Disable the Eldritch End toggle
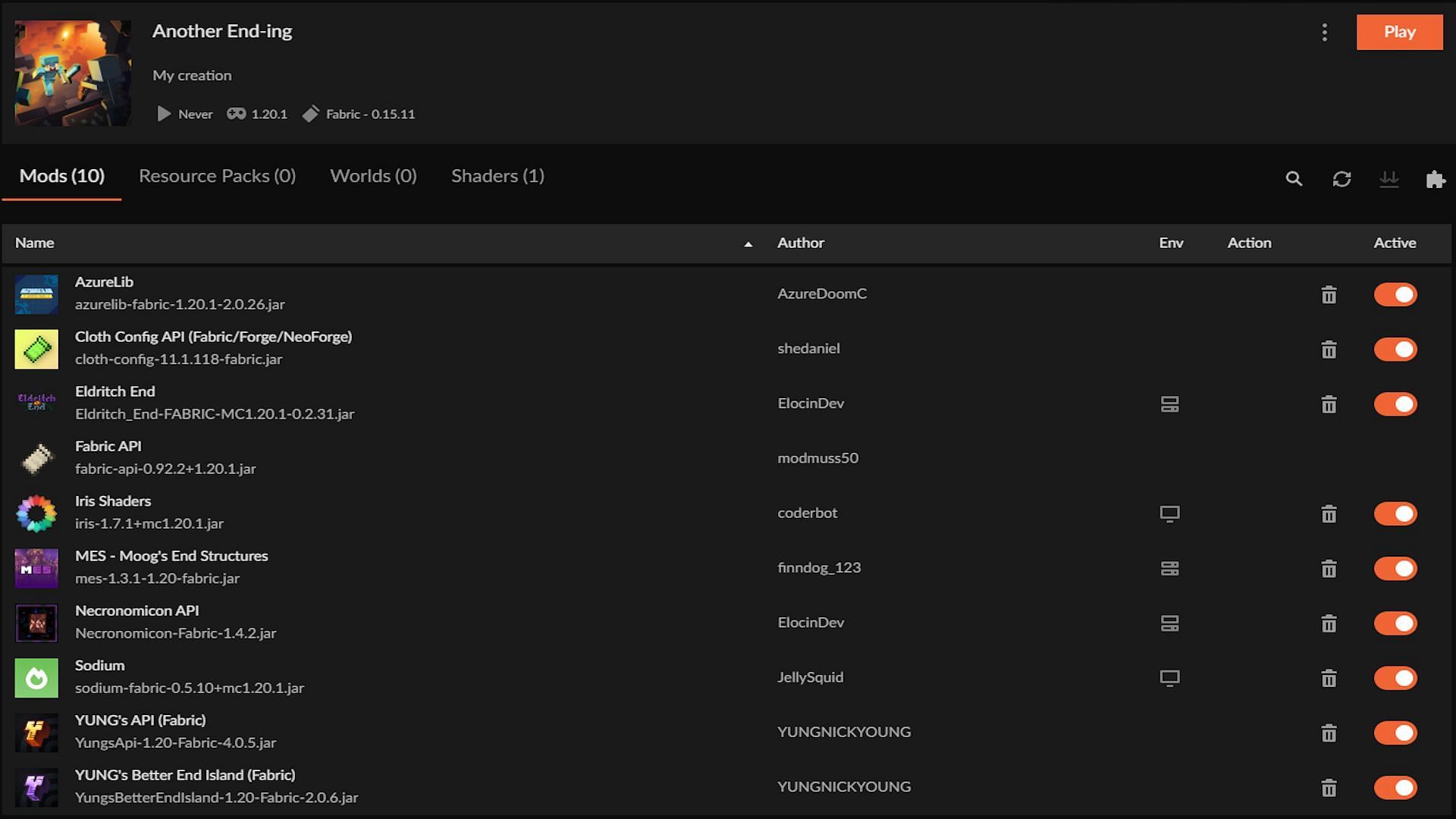Image resolution: width=1456 pixels, height=819 pixels. point(1395,404)
